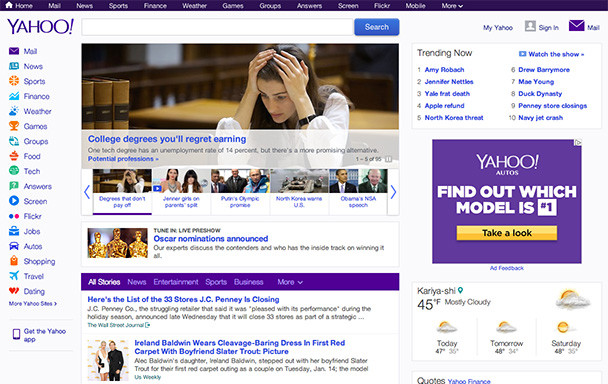Open the Sports basketball icon in the sidebar
The image size is (608, 384).
click(x=14, y=81)
